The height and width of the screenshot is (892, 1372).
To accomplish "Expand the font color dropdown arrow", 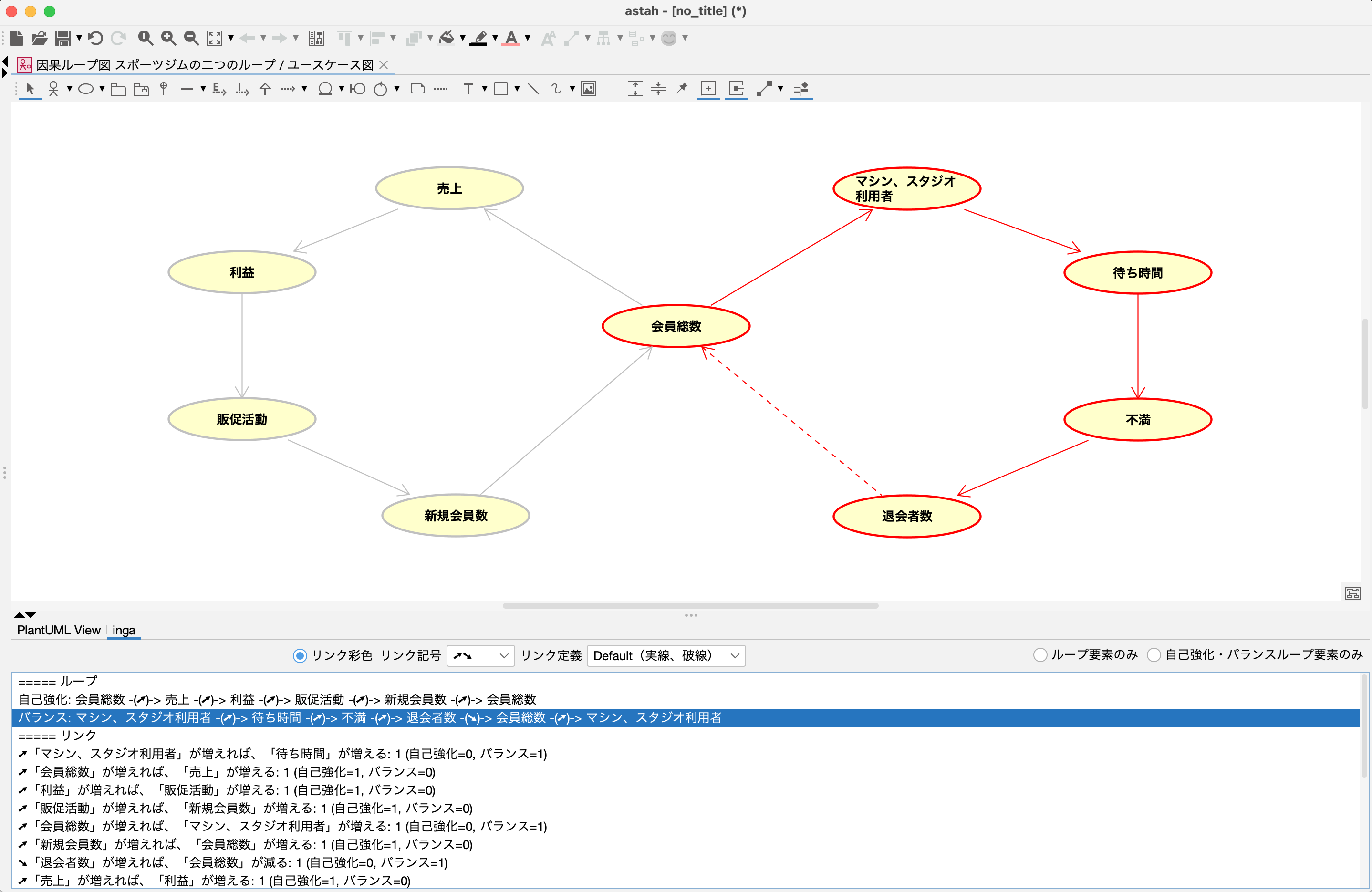I will click(528, 38).
